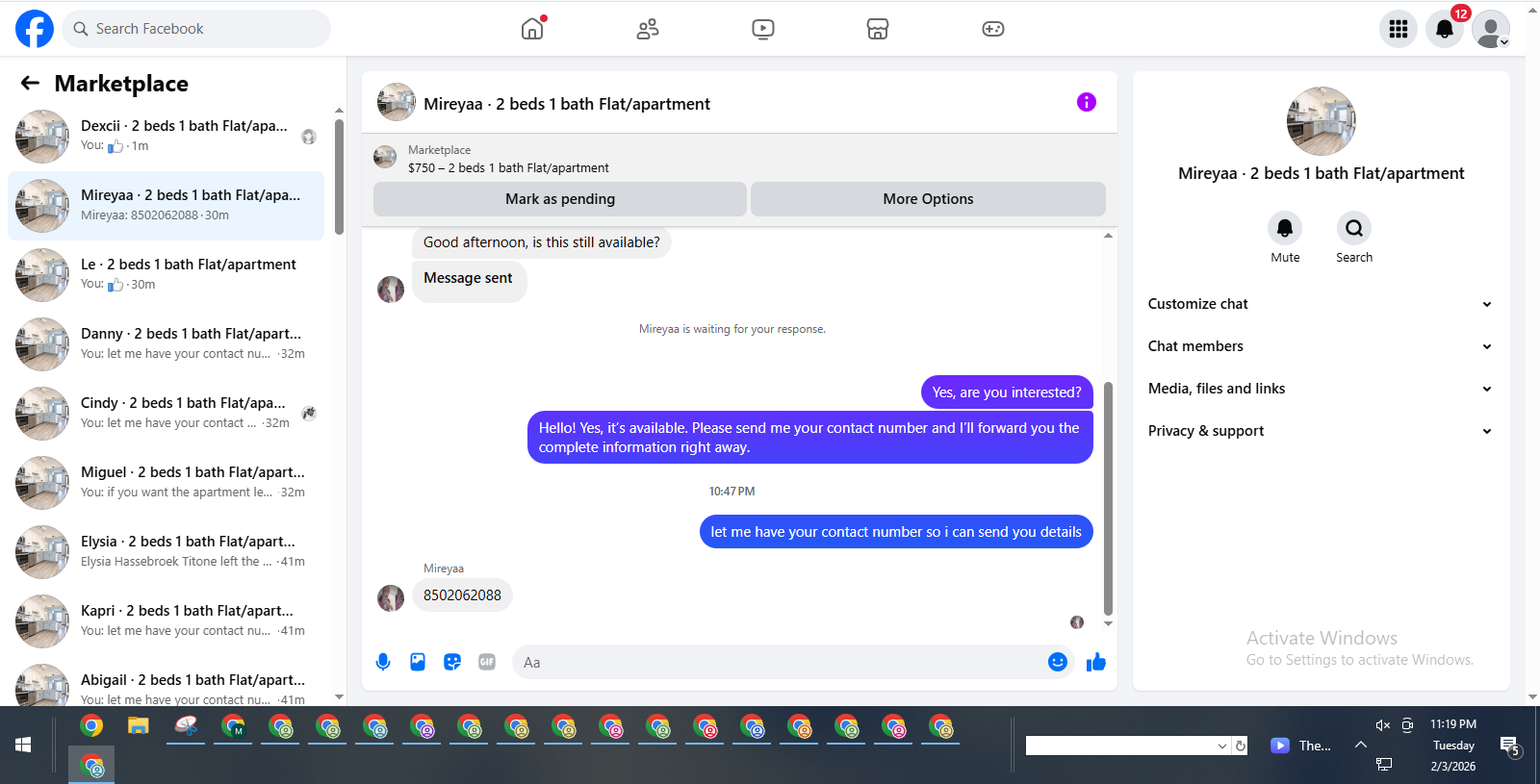Choose a sticker icon in composer
The image size is (1540, 784).
click(x=452, y=662)
